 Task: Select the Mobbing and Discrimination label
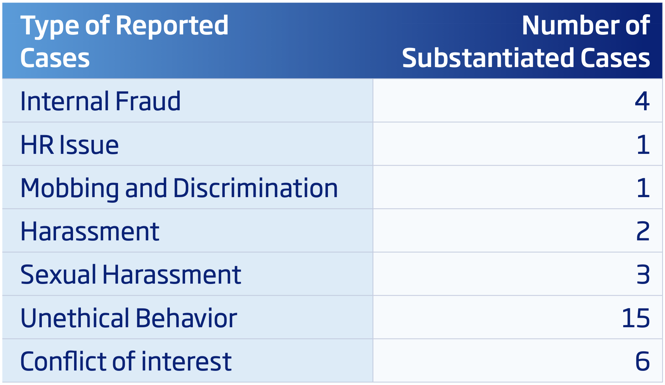(x=179, y=188)
